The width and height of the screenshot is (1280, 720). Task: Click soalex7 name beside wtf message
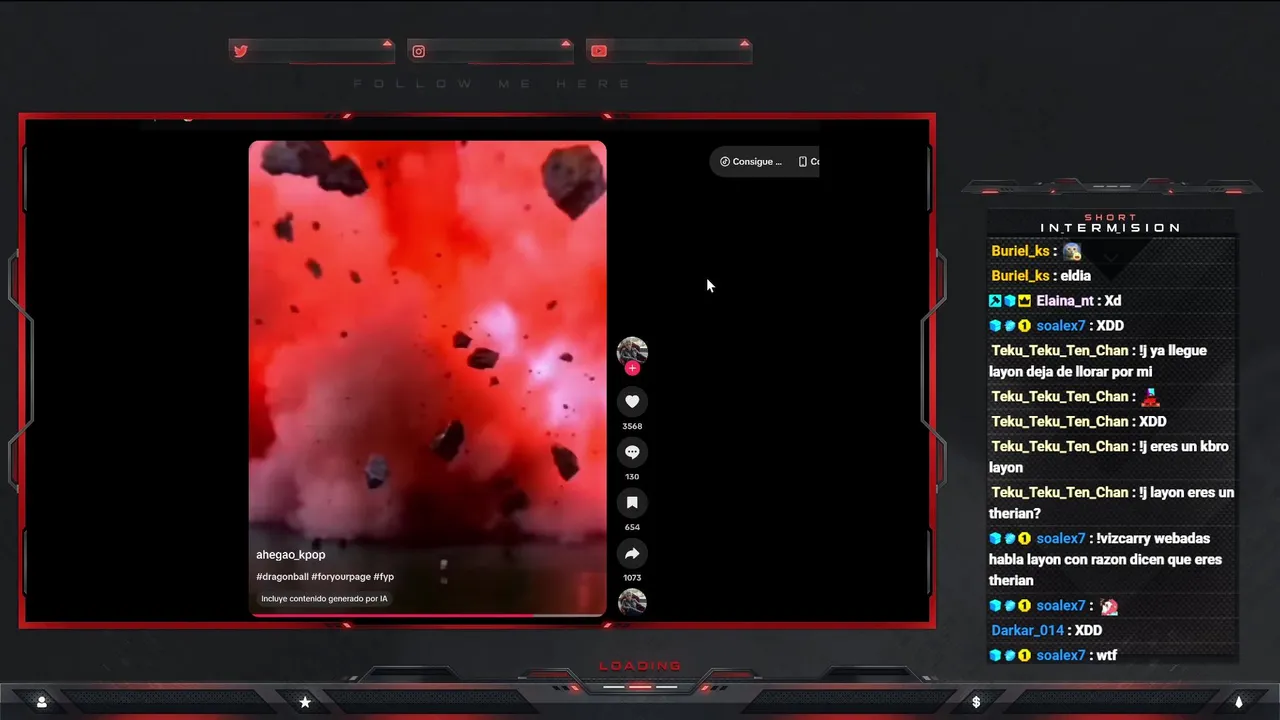[1060, 656]
